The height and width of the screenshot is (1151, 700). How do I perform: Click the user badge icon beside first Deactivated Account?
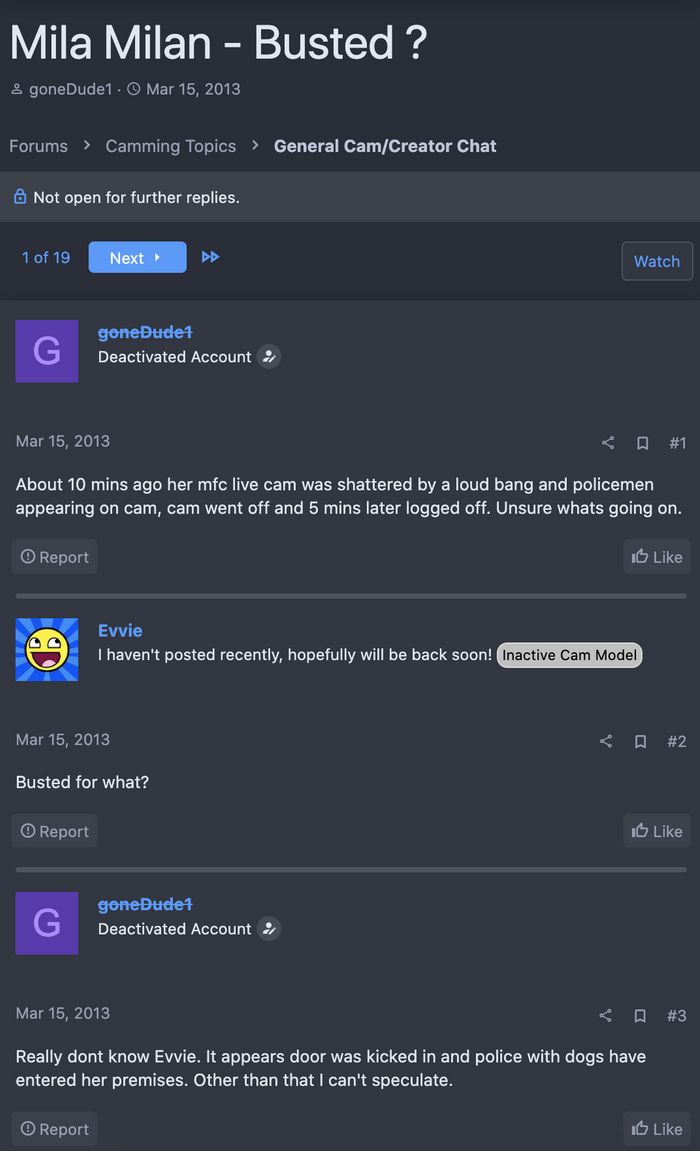(269, 357)
